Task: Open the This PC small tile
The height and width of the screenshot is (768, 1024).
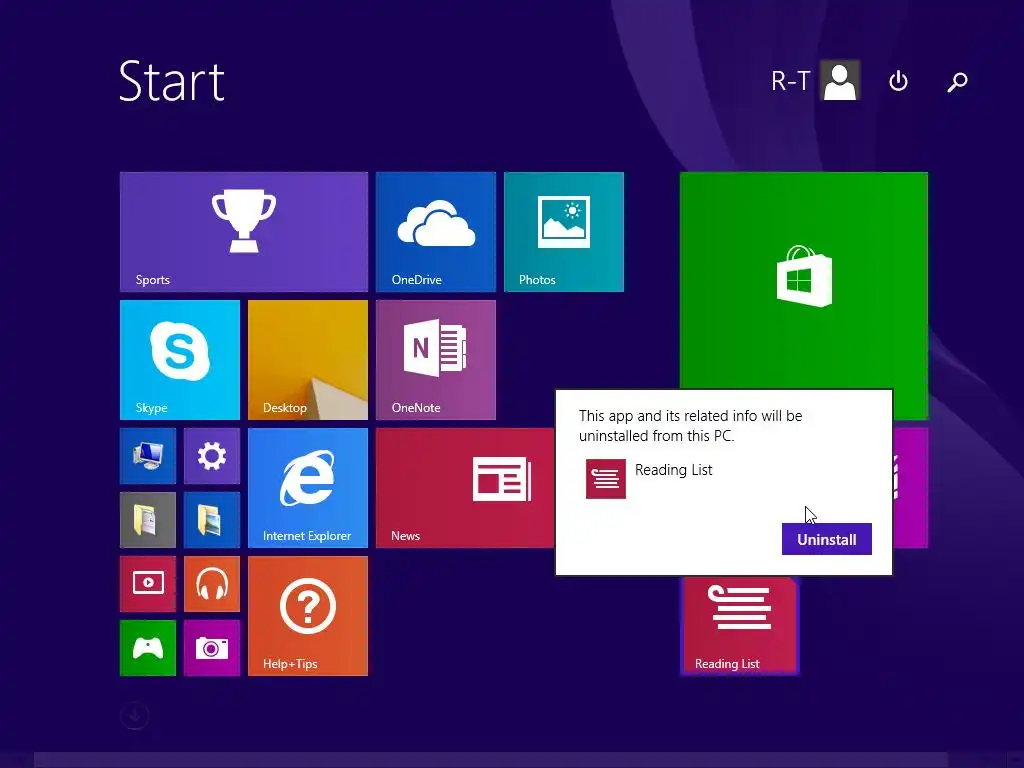Action: click(x=148, y=456)
